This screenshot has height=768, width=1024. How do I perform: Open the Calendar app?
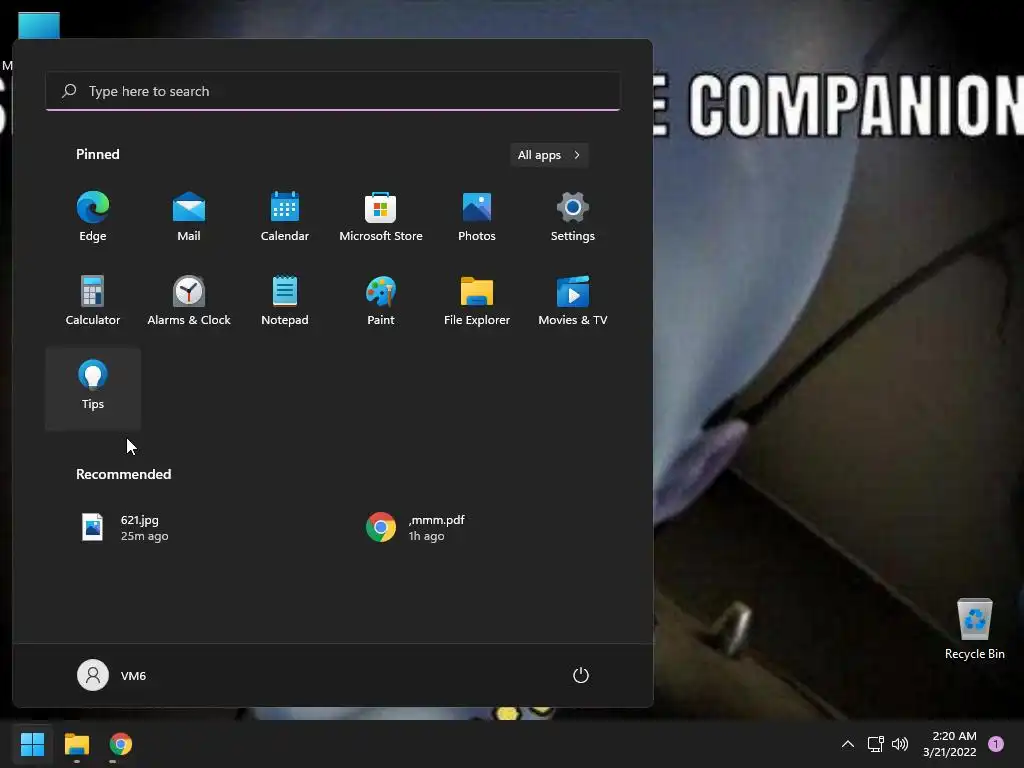285,217
